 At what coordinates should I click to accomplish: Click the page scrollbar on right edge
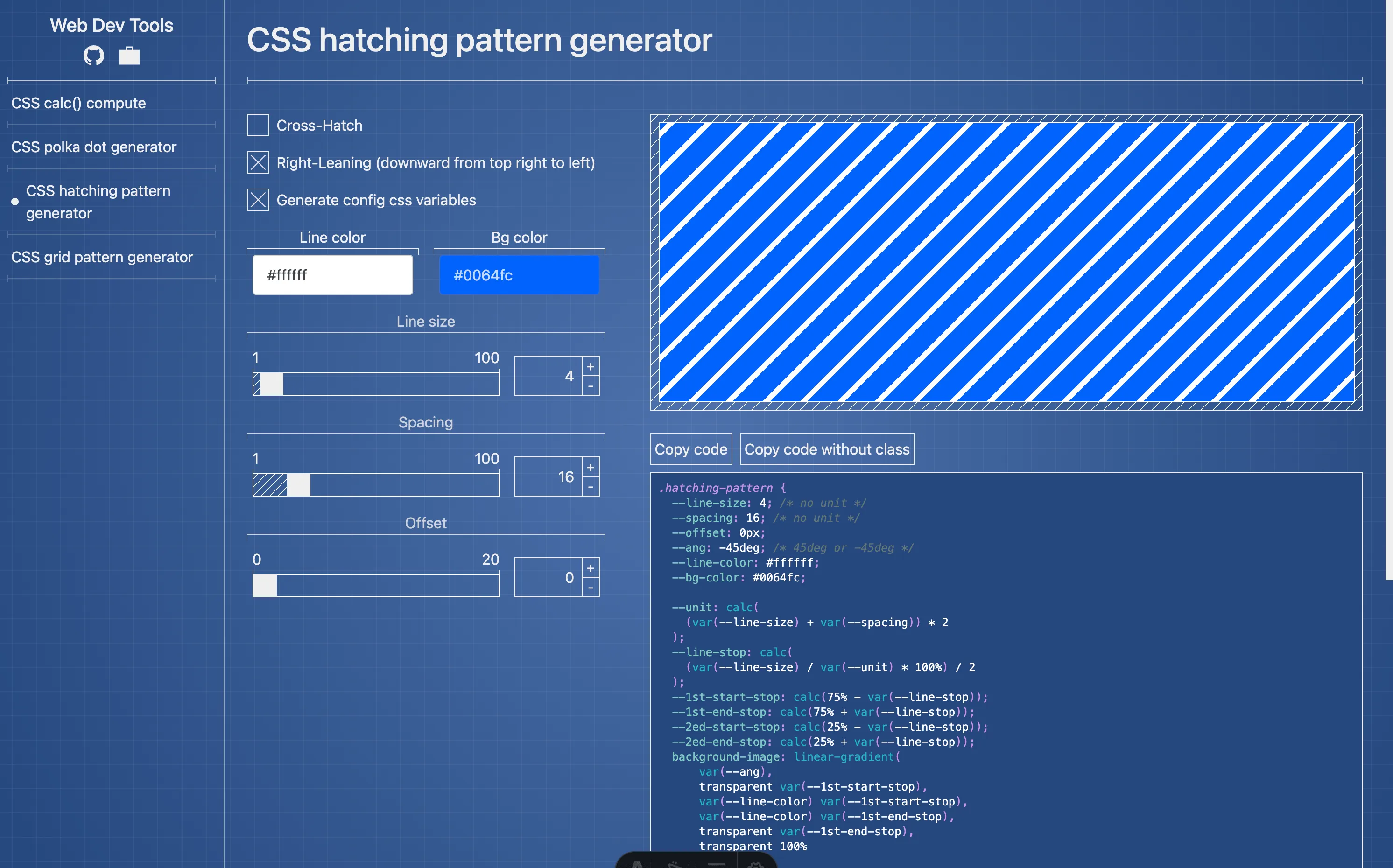tap(1389, 290)
